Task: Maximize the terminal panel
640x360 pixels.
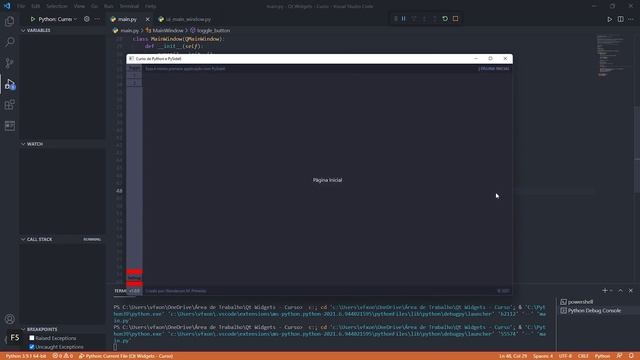Action: coord(620,290)
